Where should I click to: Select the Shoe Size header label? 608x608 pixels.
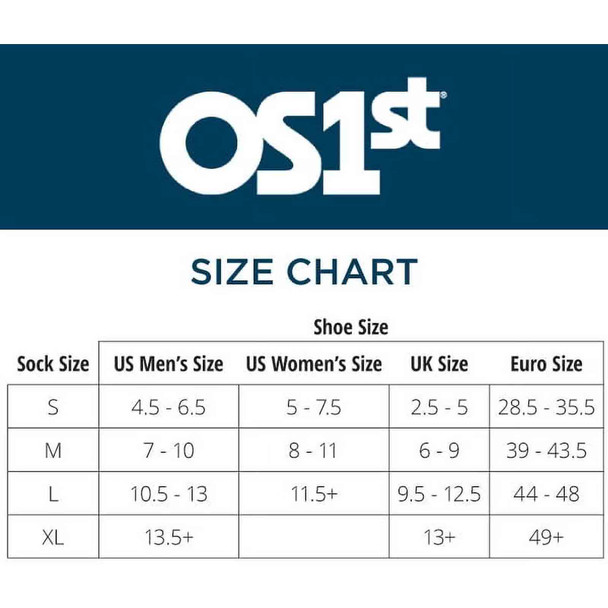(351, 327)
